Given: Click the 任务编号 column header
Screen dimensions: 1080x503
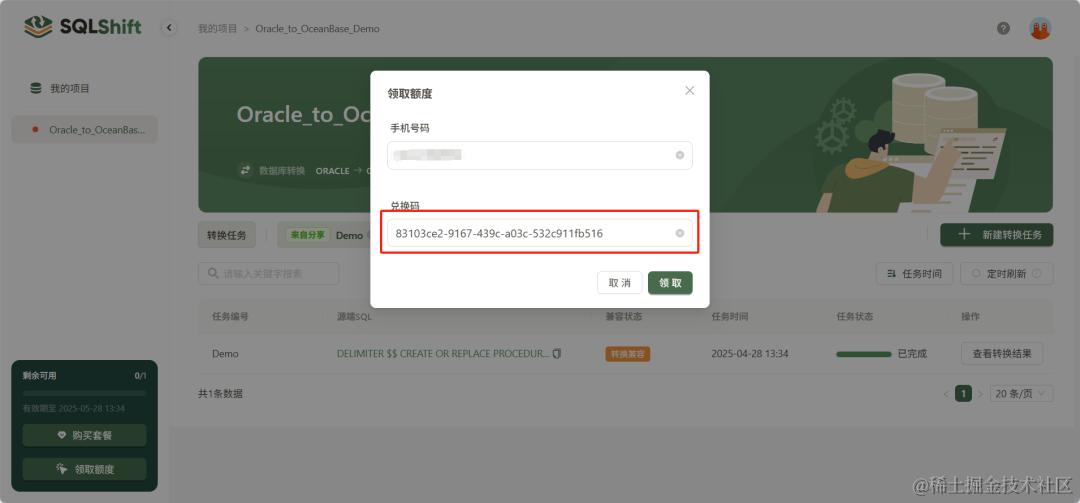Looking at the screenshot, I should click(230, 316).
